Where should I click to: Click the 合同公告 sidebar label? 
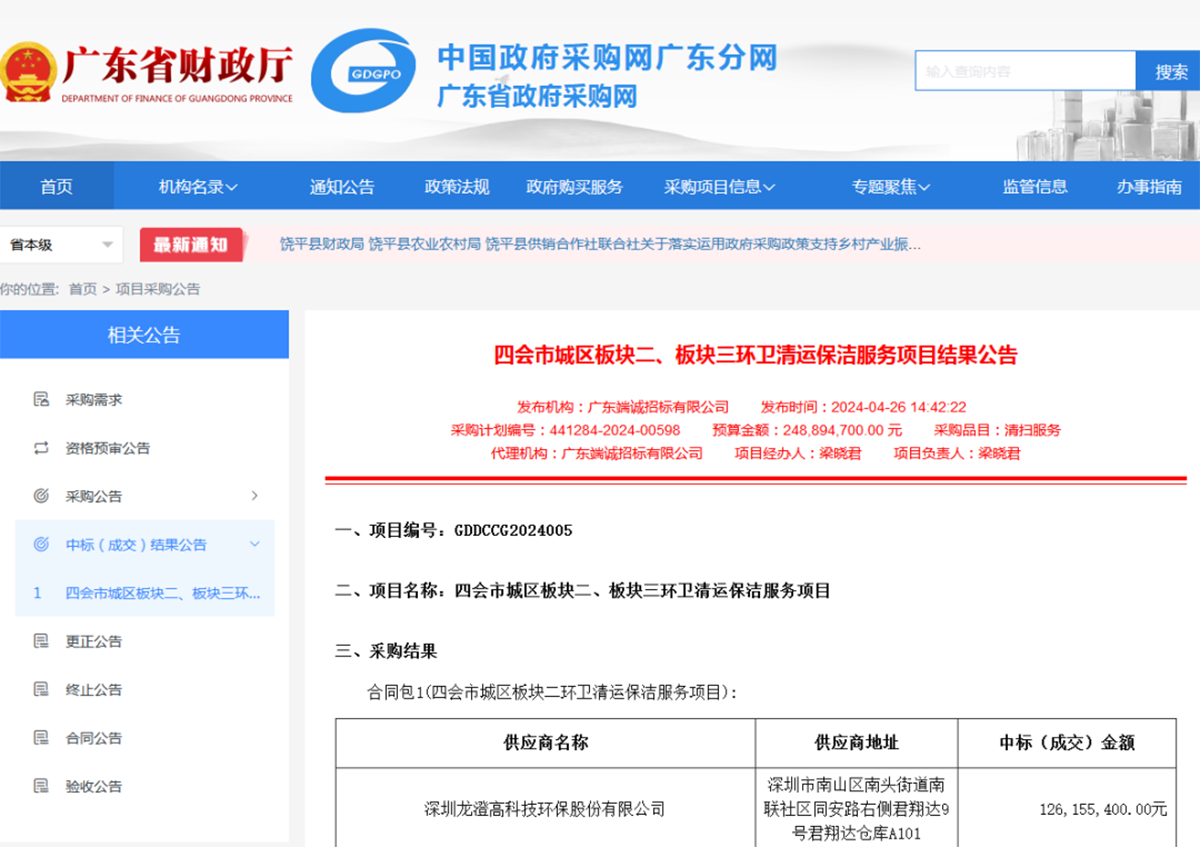click(x=94, y=738)
